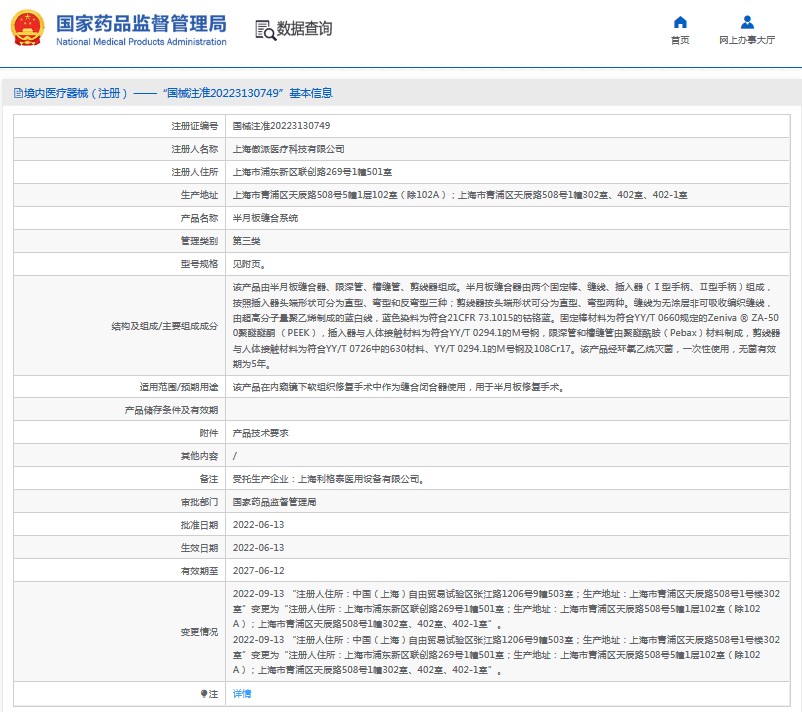The width and height of the screenshot is (802, 712).
Task: Go to 首页 text link
Action: 680,40
